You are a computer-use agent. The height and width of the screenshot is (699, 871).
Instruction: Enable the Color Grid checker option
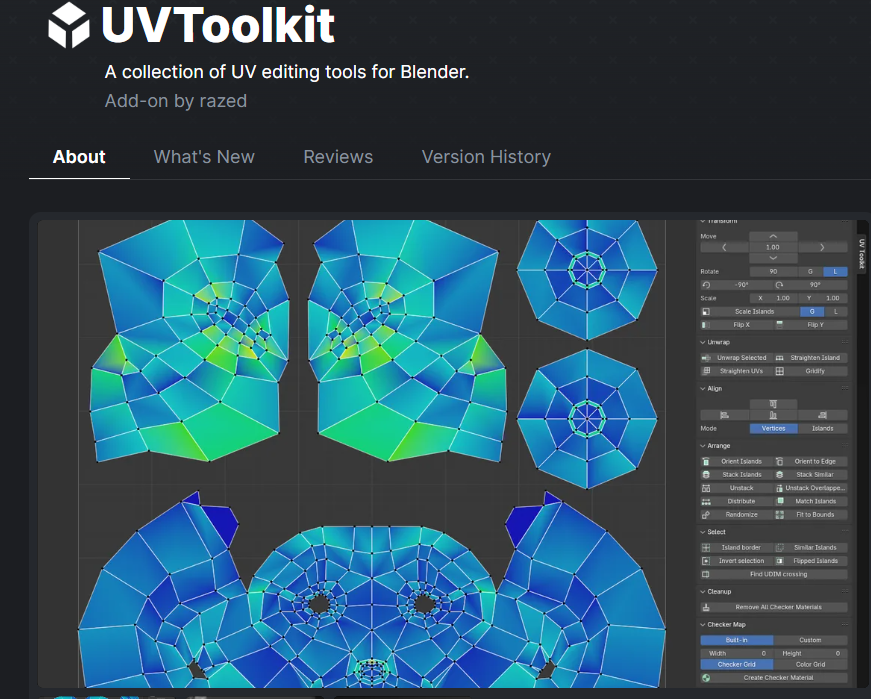coord(814,664)
